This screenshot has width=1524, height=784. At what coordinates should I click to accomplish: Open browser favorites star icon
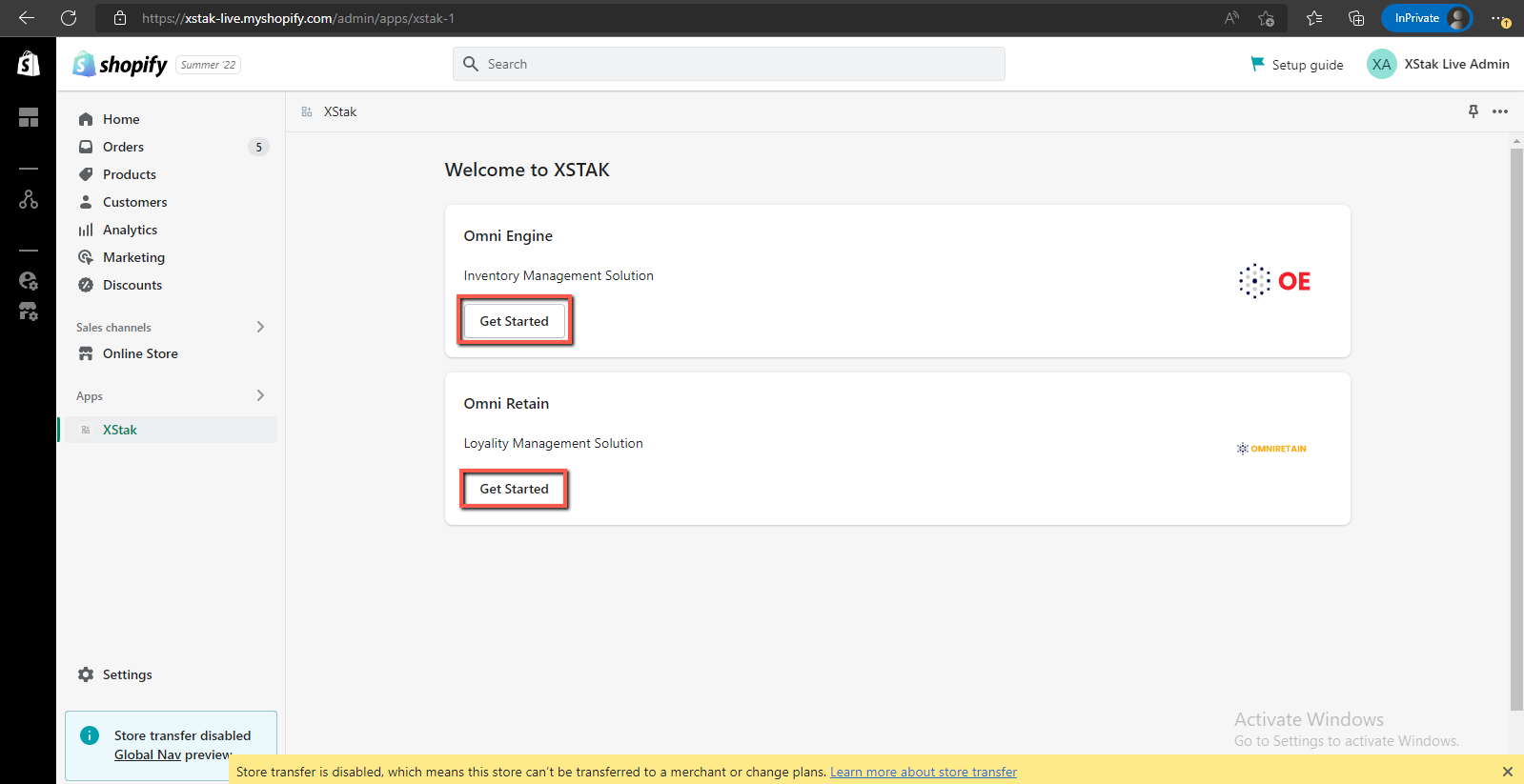coord(1314,18)
